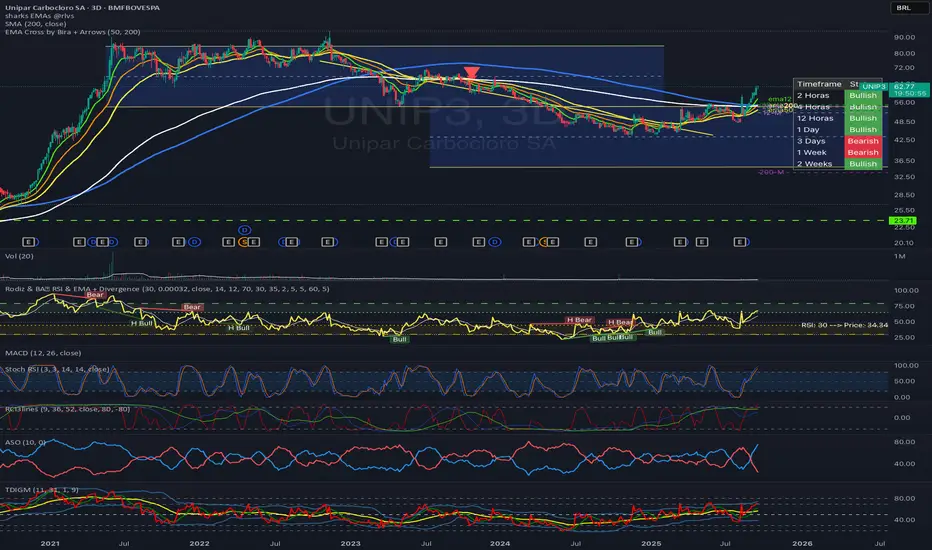Click the Timeframe table header cell

[x=819, y=84]
